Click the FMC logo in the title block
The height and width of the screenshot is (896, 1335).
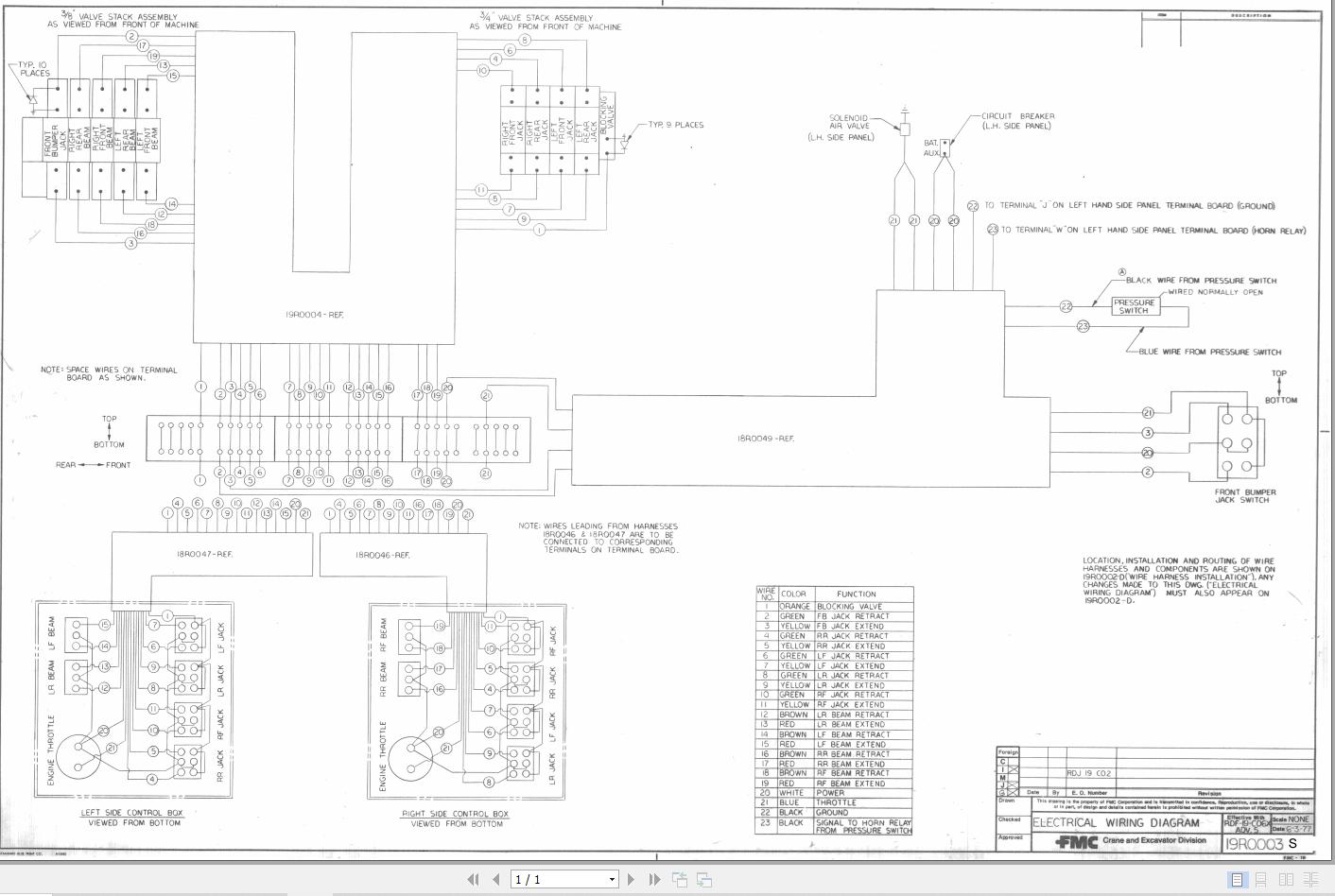coord(1078,839)
